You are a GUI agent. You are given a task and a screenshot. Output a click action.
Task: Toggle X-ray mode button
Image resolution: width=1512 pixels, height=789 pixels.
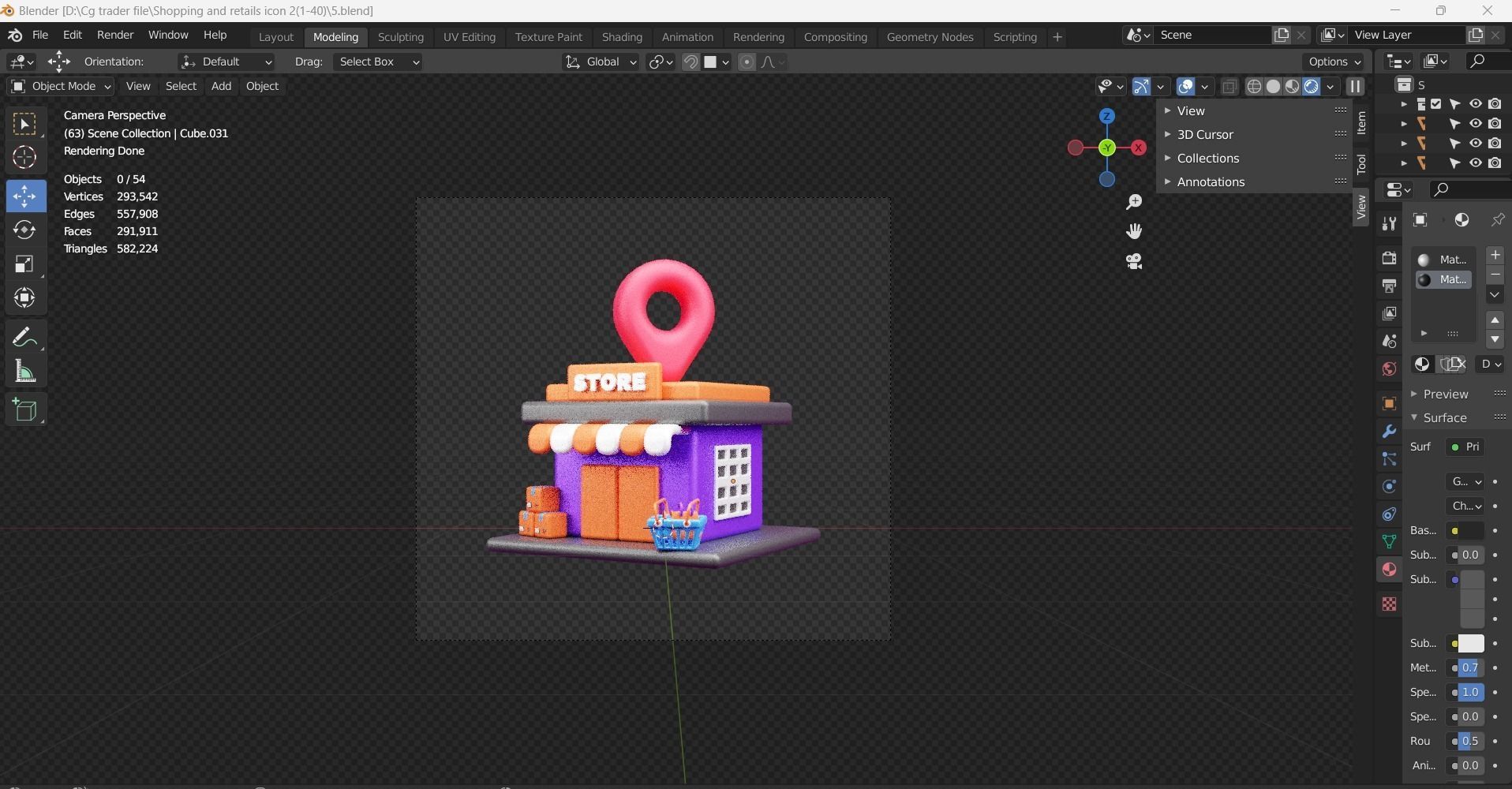pyautogui.click(x=1229, y=87)
